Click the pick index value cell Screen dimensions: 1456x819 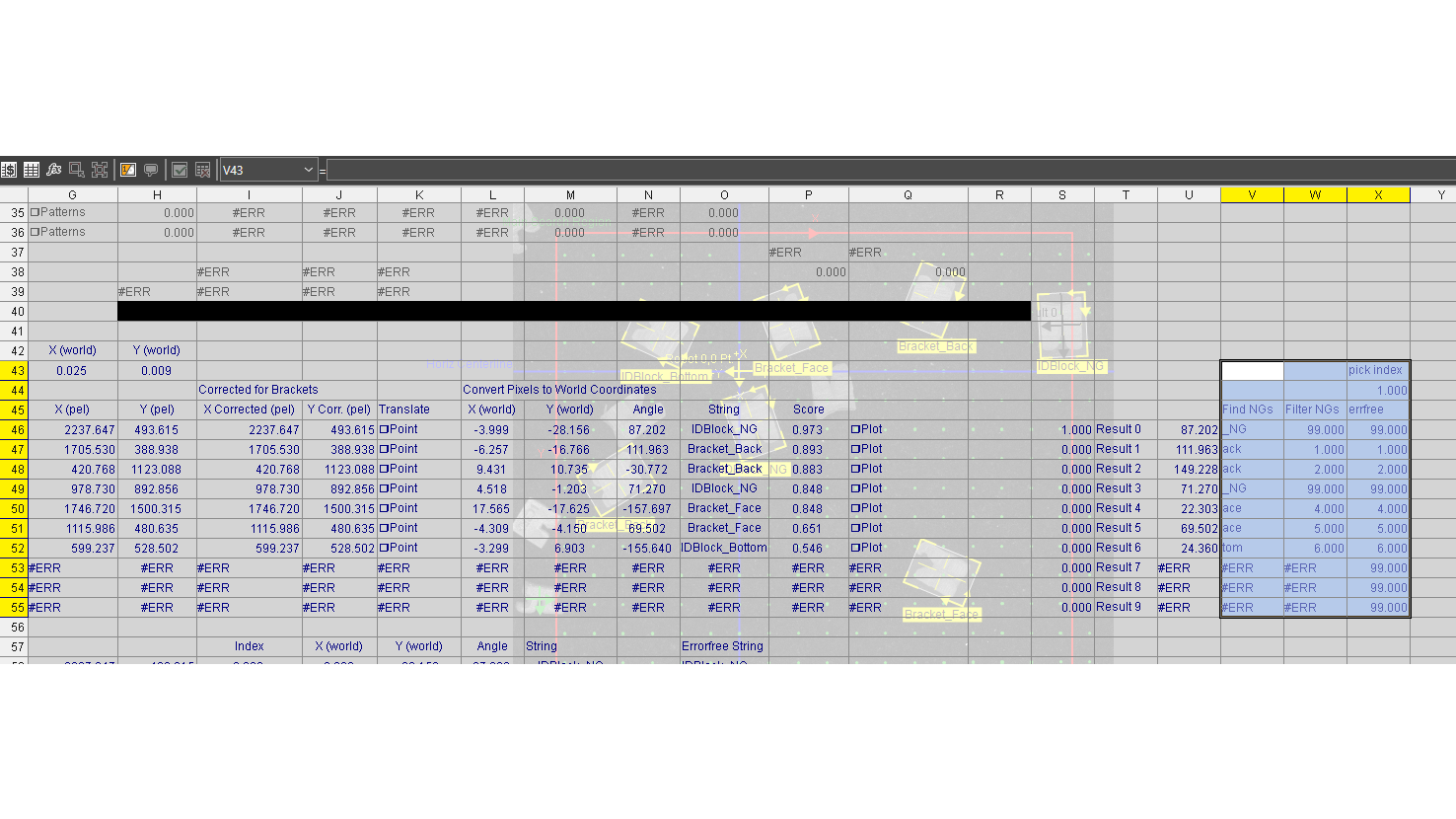tap(1379, 390)
